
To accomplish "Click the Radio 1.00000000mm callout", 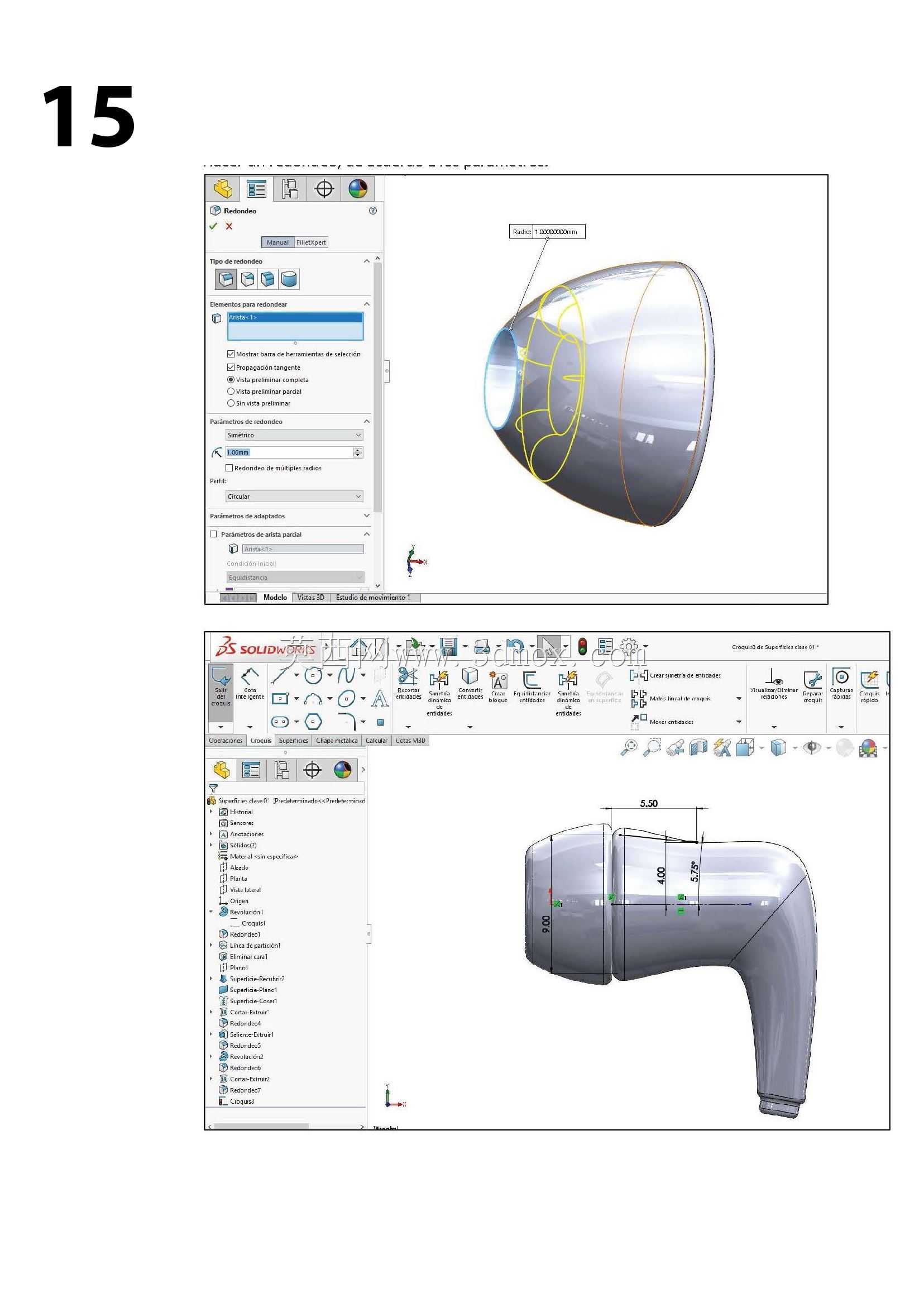I will pyautogui.click(x=547, y=232).
